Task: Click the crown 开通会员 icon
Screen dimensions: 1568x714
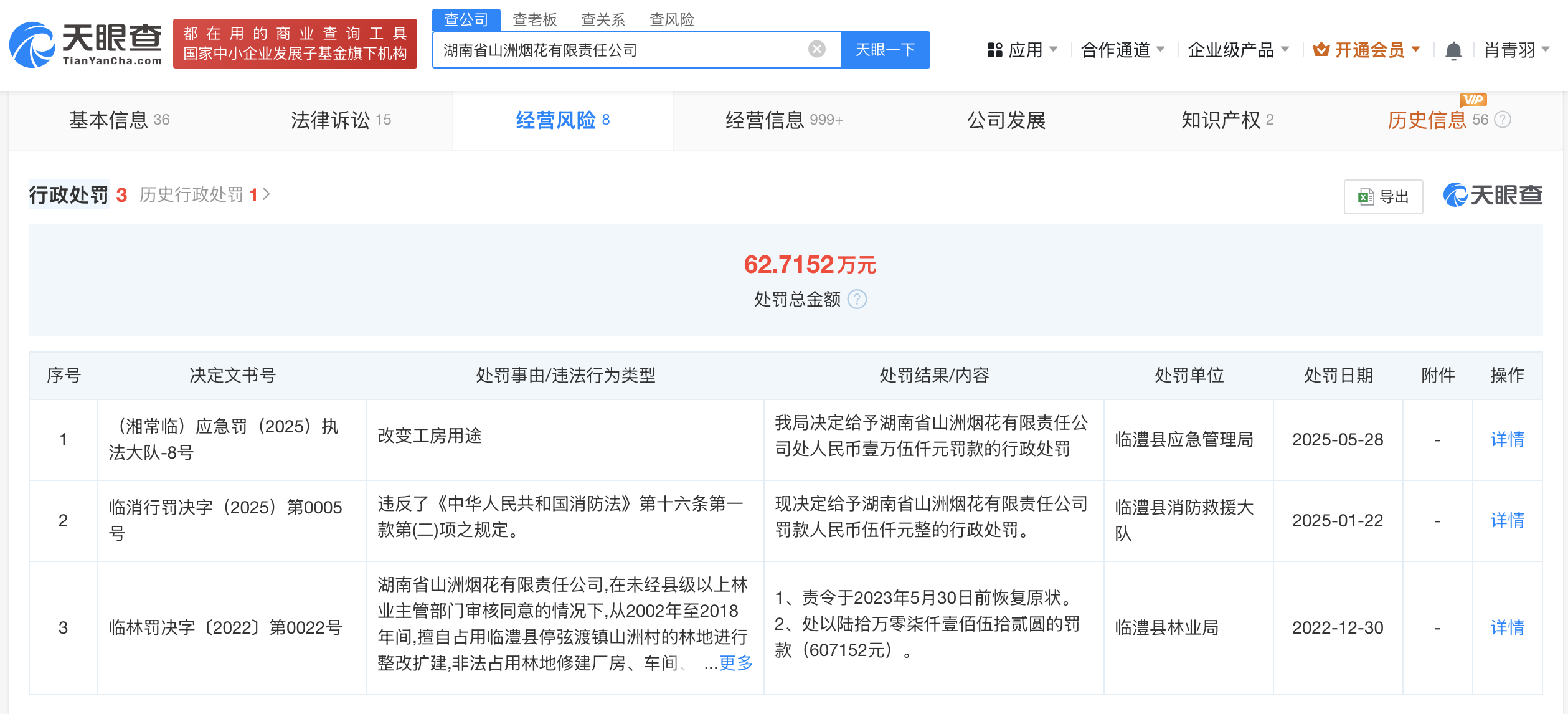Action: click(1321, 50)
